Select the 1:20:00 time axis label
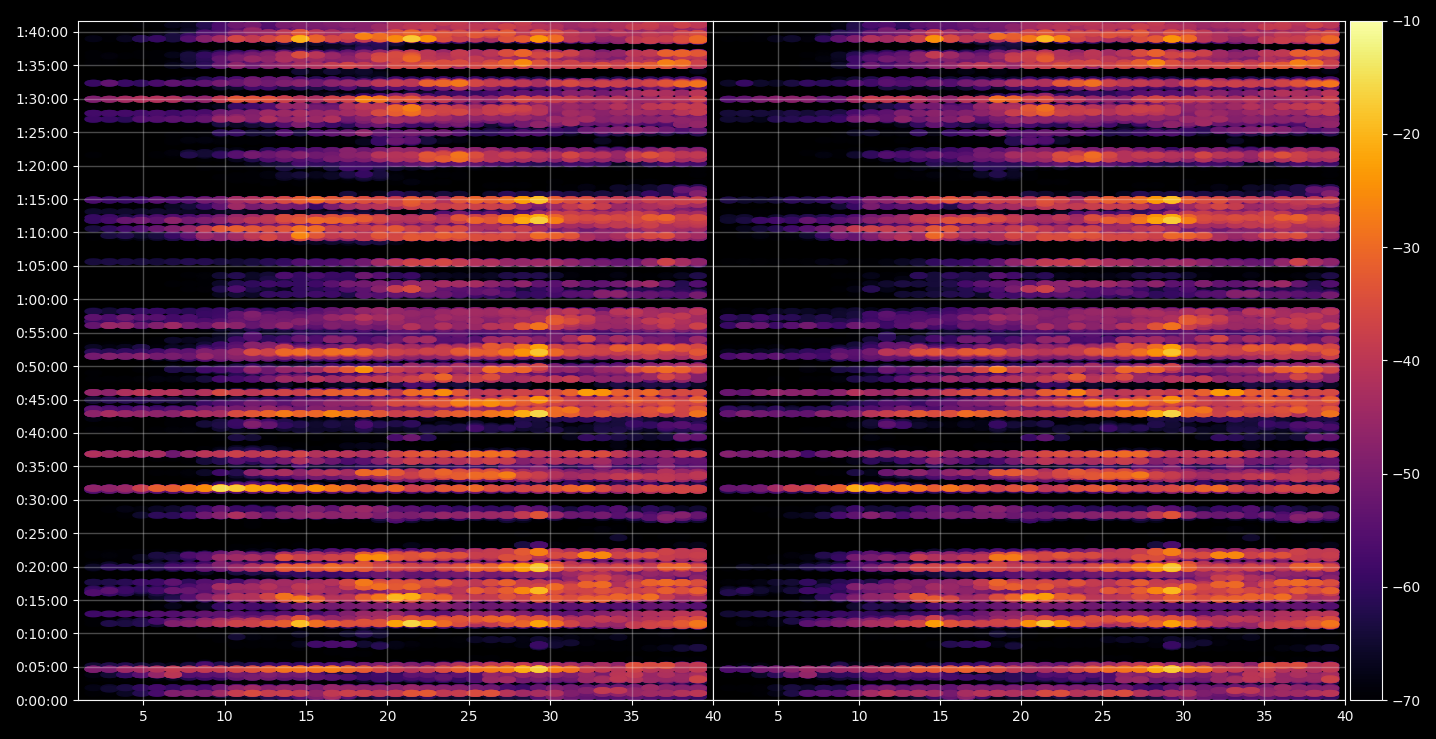1436x739 pixels. coord(42,166)
